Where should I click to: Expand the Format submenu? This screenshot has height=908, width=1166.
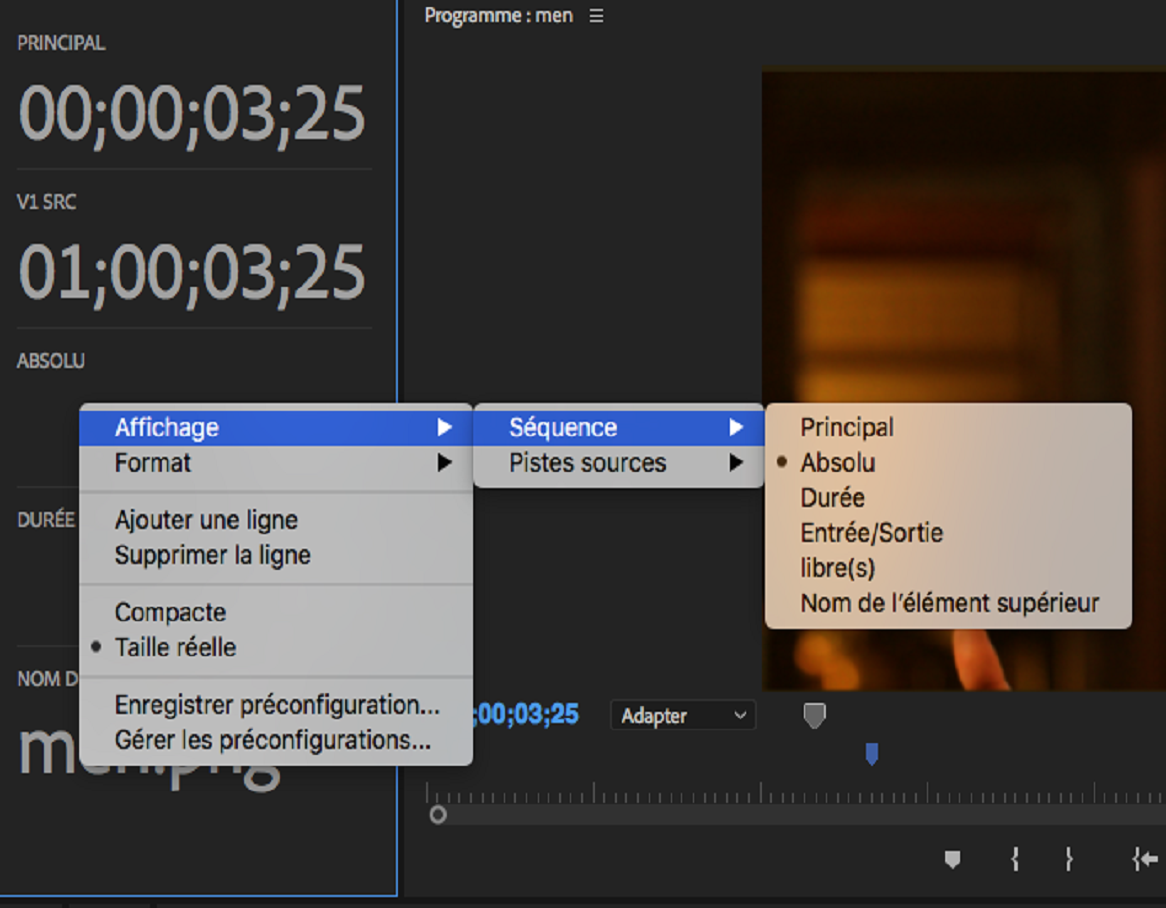tap(166, 463)
